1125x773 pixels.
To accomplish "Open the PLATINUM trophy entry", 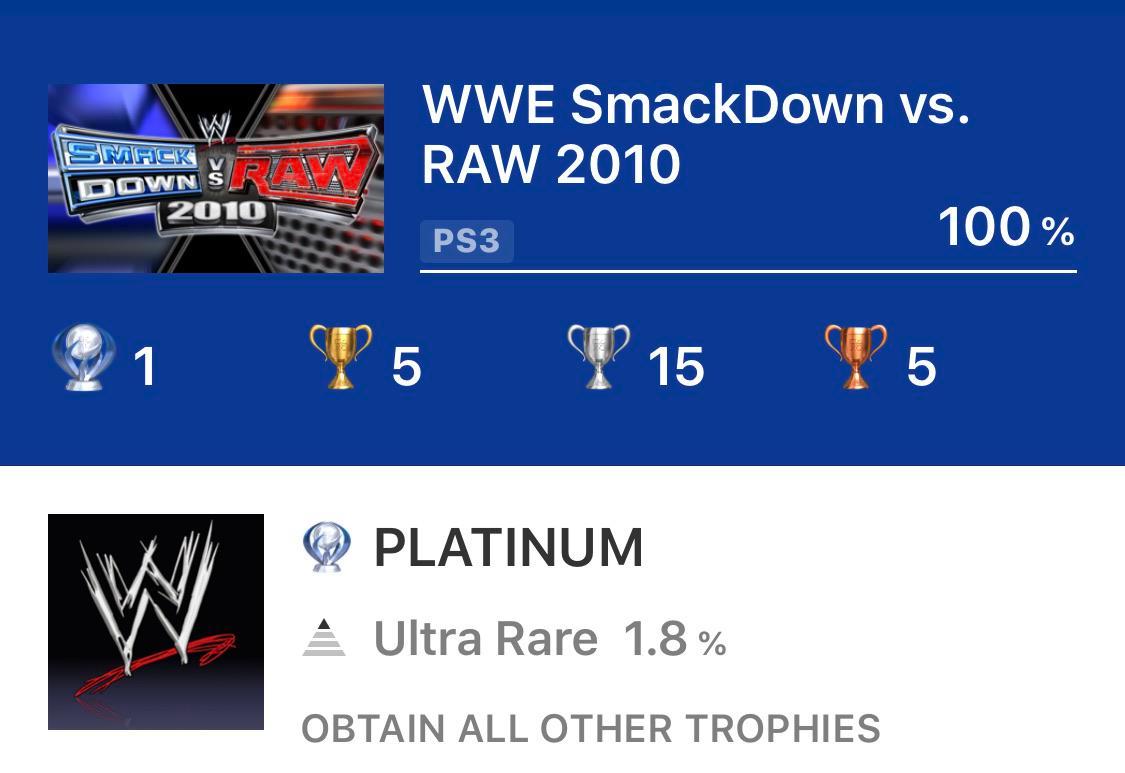I will [508, 547].
